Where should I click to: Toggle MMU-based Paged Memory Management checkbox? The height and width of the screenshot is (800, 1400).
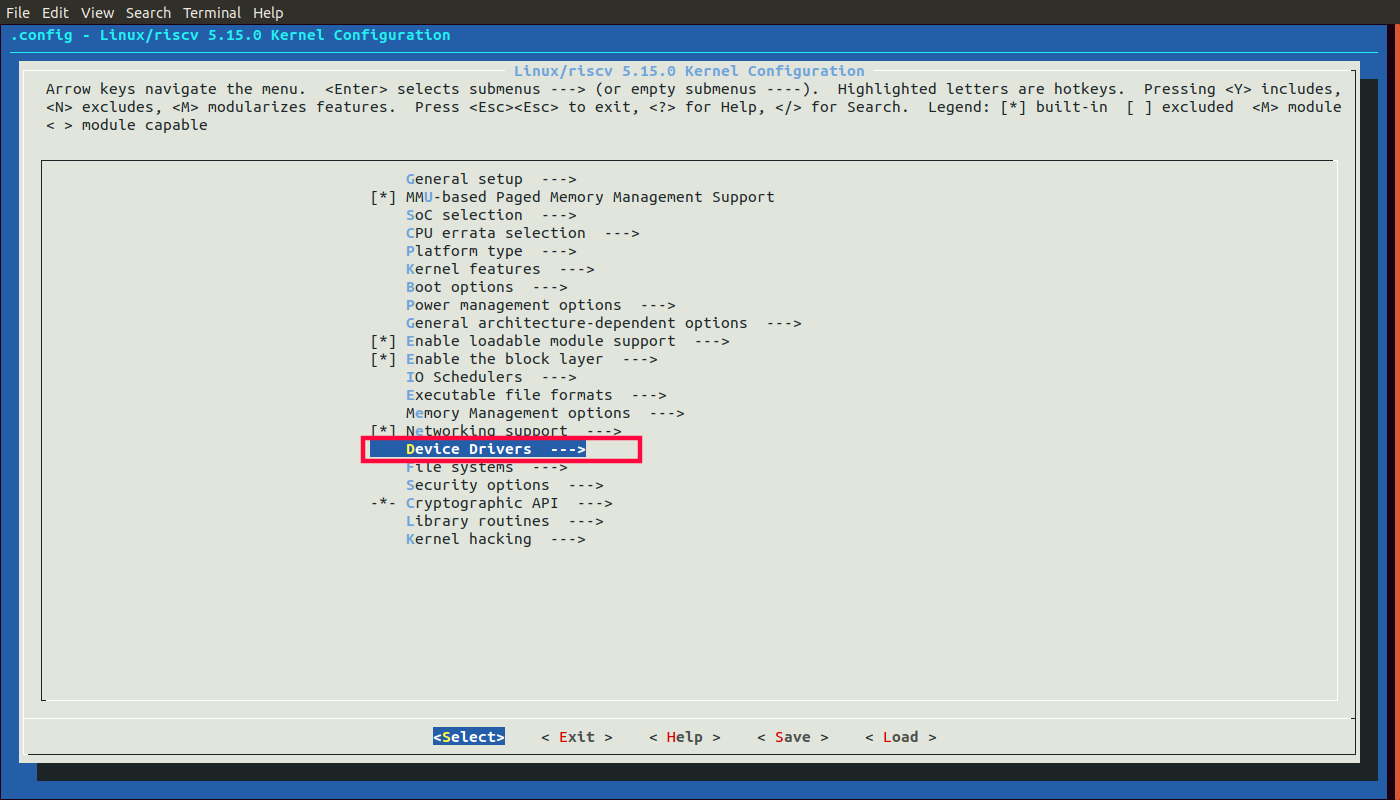click(x=384, y=197)
